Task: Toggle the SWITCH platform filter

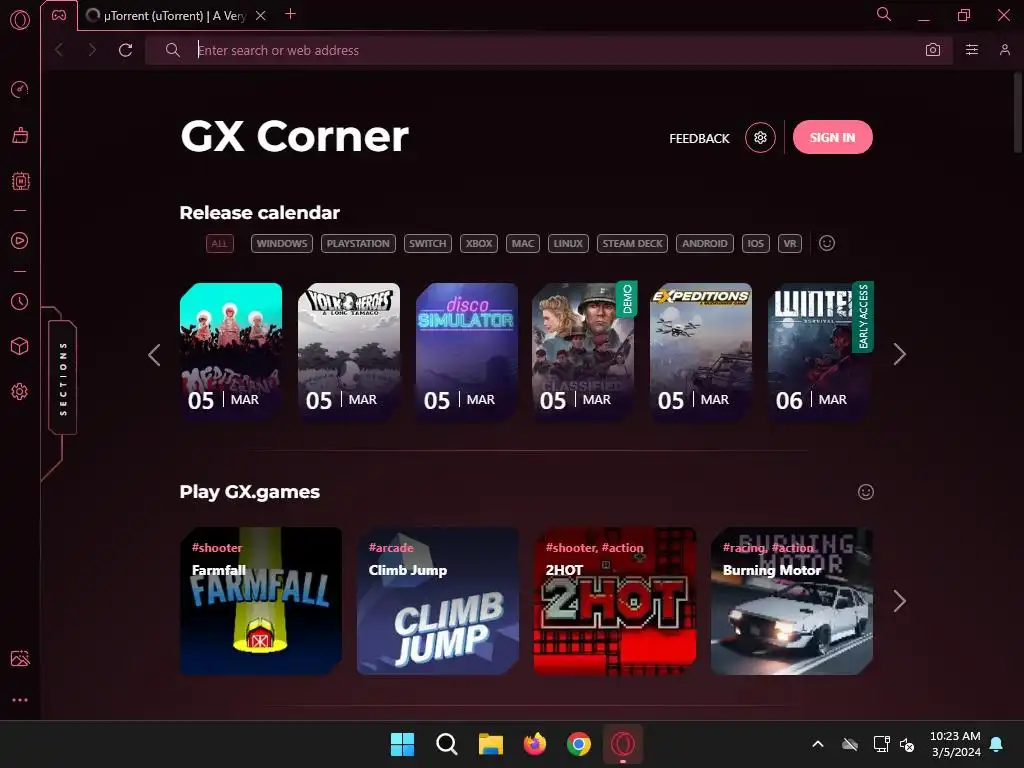Action: click(428, 244)
